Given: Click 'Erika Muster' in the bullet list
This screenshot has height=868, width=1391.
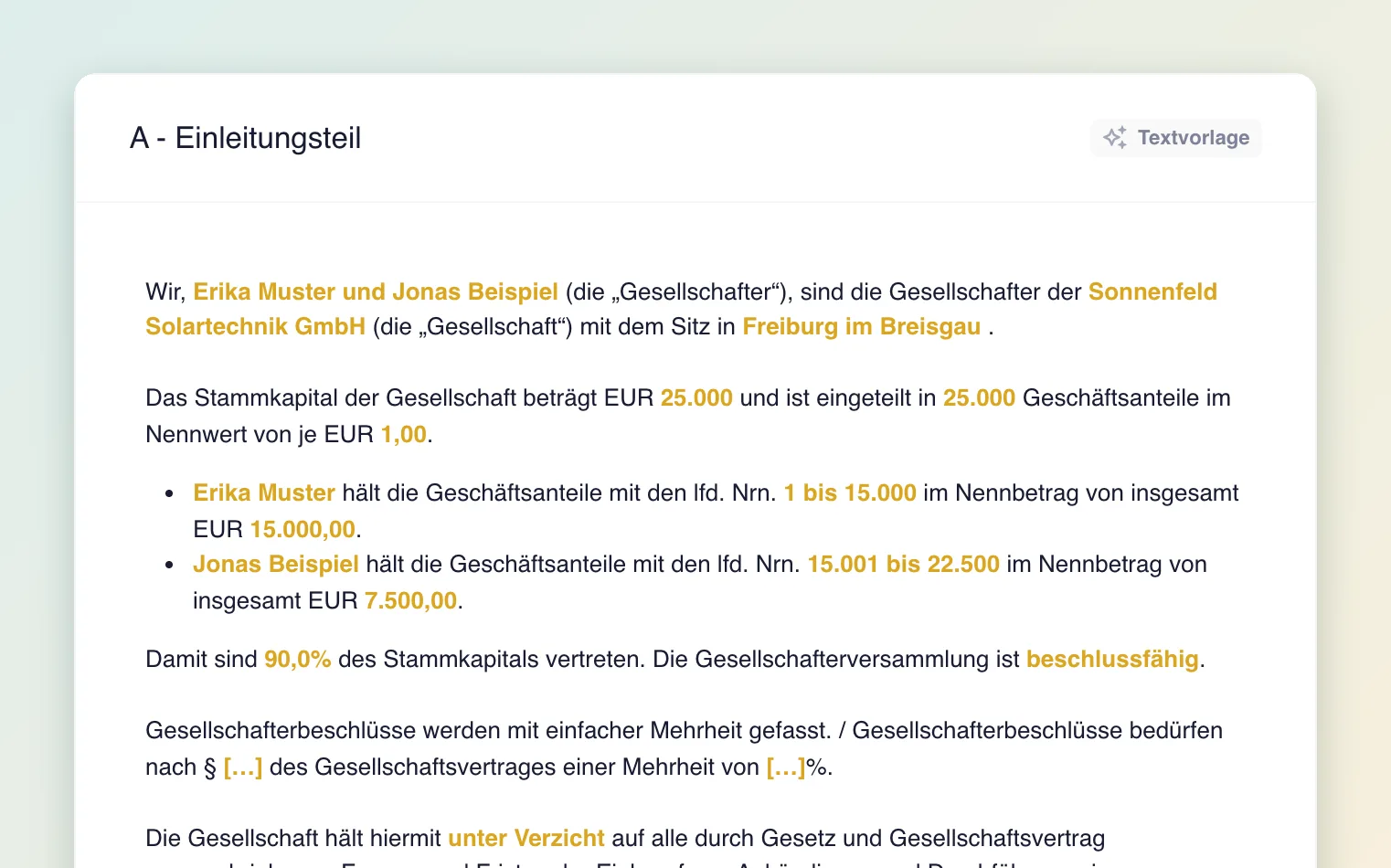Looking at the screenshot, I should click(x=264, y=493).
